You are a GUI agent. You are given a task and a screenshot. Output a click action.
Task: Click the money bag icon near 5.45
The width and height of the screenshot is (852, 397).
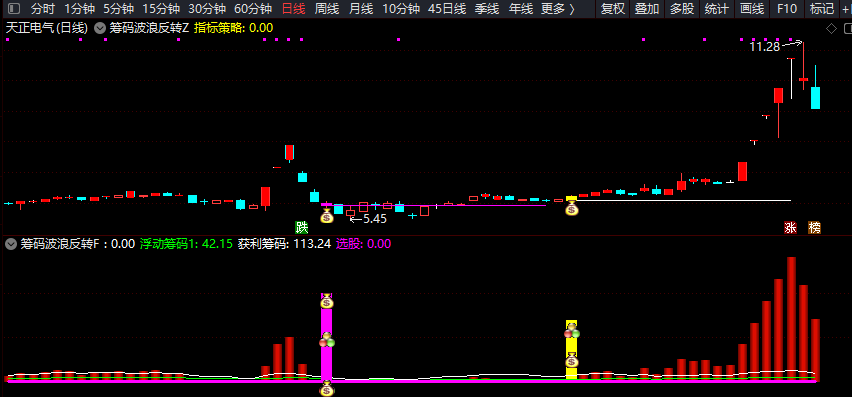(x=327, y=216)
